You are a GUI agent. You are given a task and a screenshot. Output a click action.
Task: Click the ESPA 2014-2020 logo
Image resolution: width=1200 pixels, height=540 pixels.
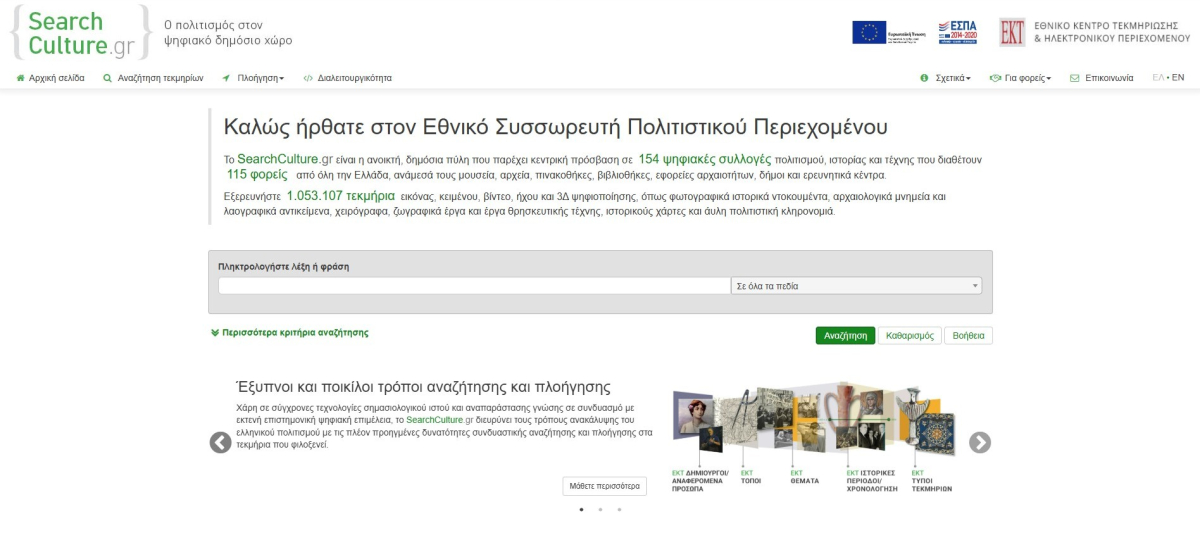(957, 33)
